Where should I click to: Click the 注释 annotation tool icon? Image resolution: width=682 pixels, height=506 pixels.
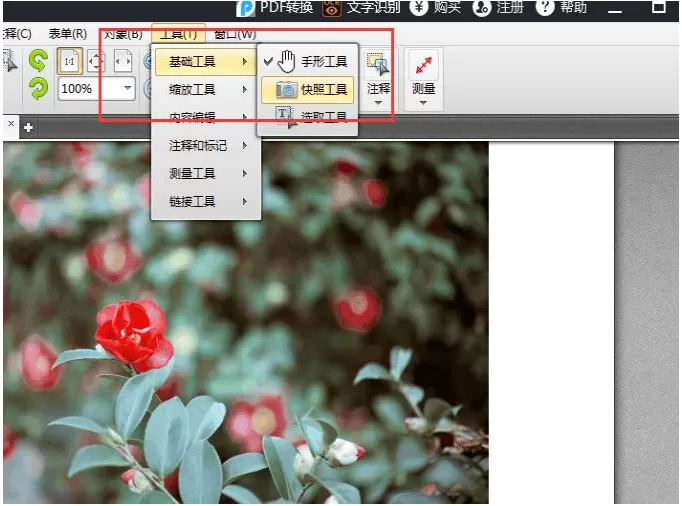pyautogui.click(x=378, y=64)
